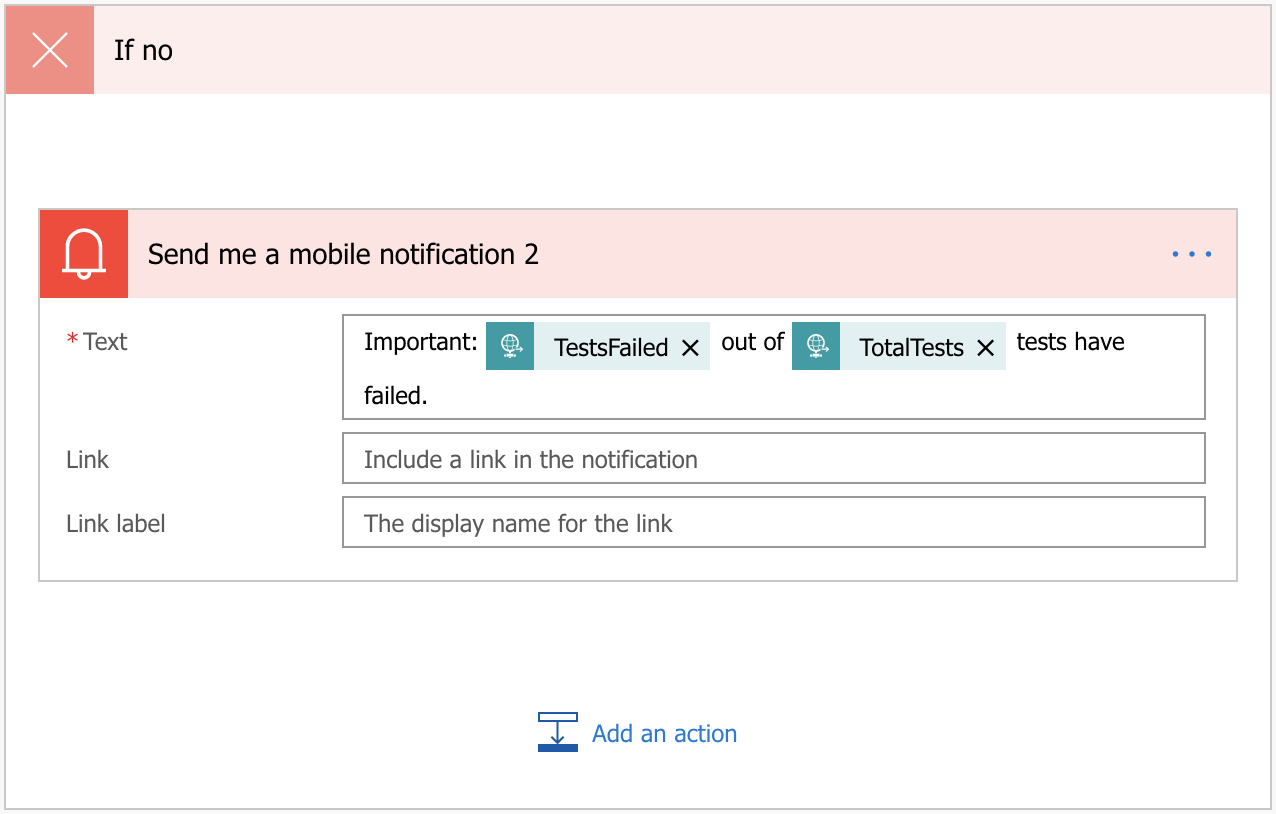Remove the TestsFailed dynamic content token

click(690, 347)
